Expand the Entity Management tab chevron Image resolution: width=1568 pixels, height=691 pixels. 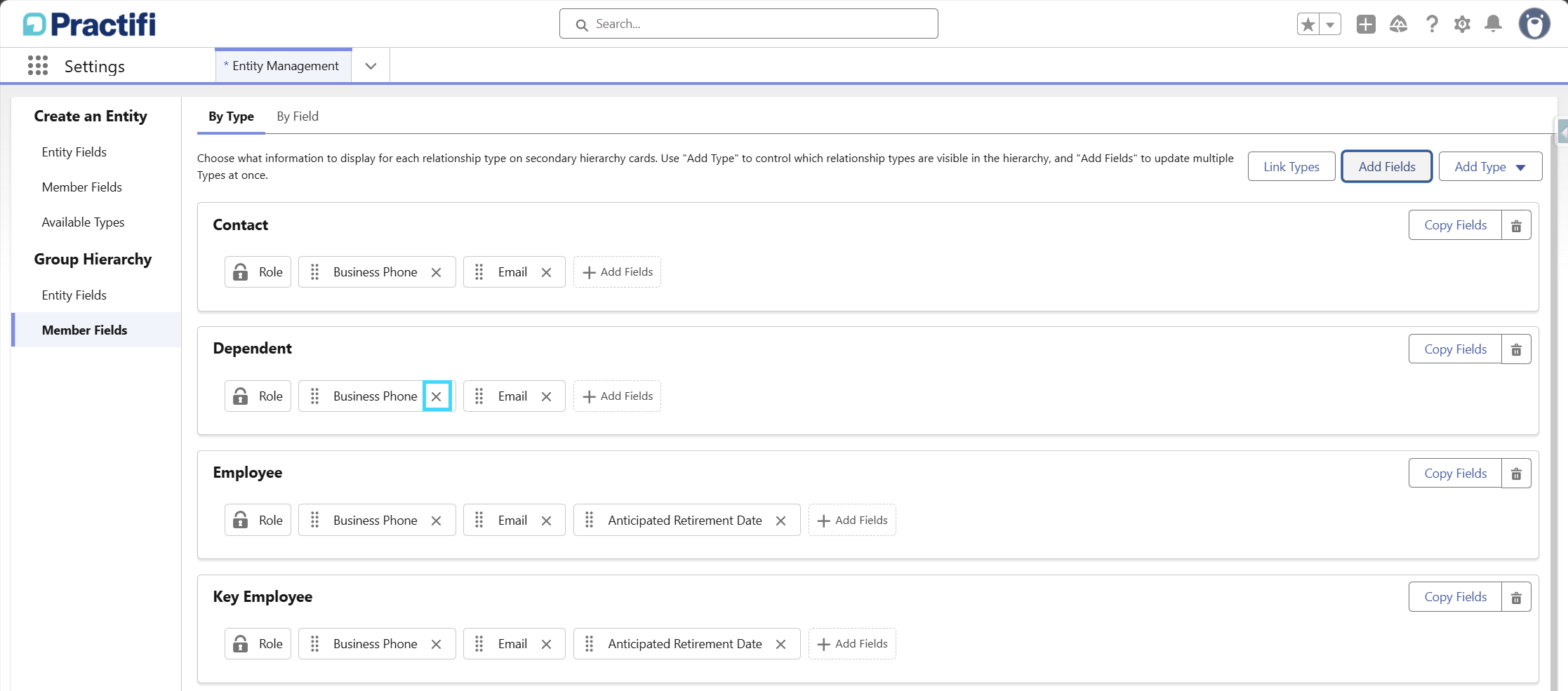(371, 66)
